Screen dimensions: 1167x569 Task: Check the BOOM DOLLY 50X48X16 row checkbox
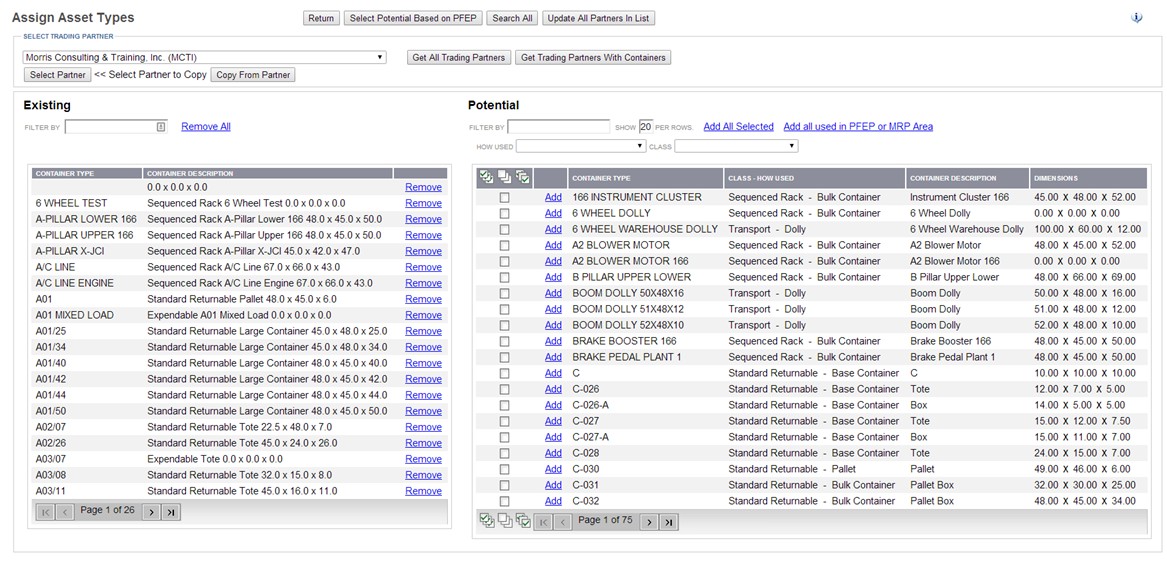point(505,294)
